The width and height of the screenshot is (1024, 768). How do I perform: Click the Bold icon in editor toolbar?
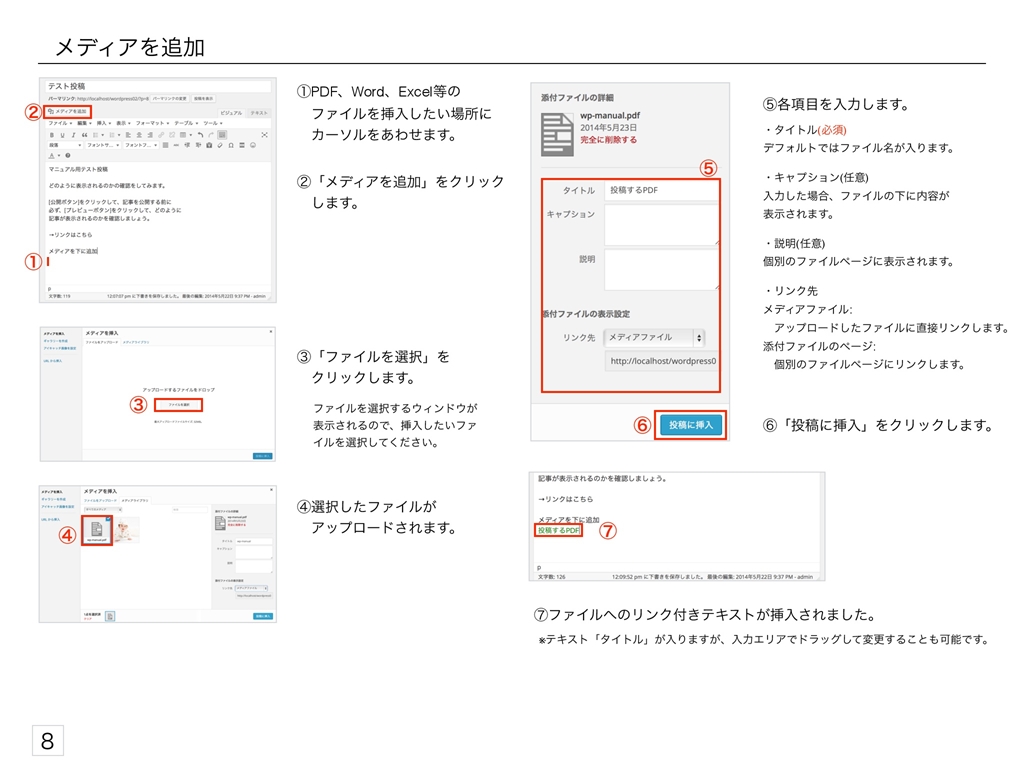(x=52, y=135)
